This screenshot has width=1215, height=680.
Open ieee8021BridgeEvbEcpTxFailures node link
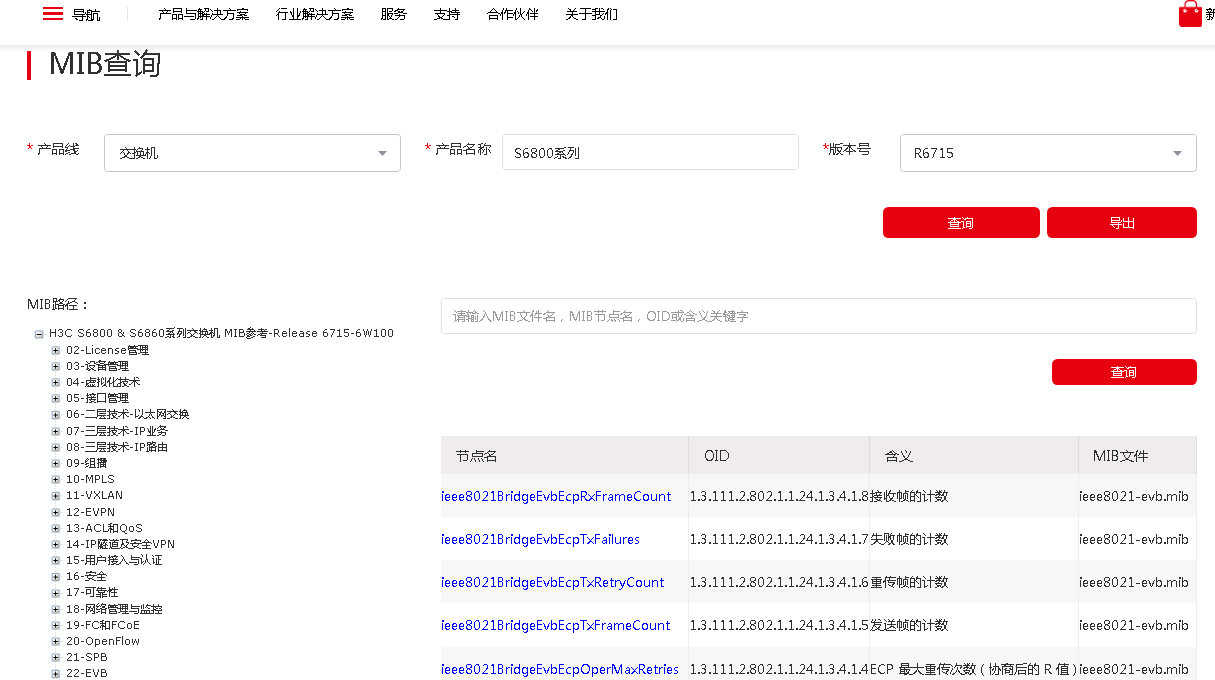[x=540, y=539]
